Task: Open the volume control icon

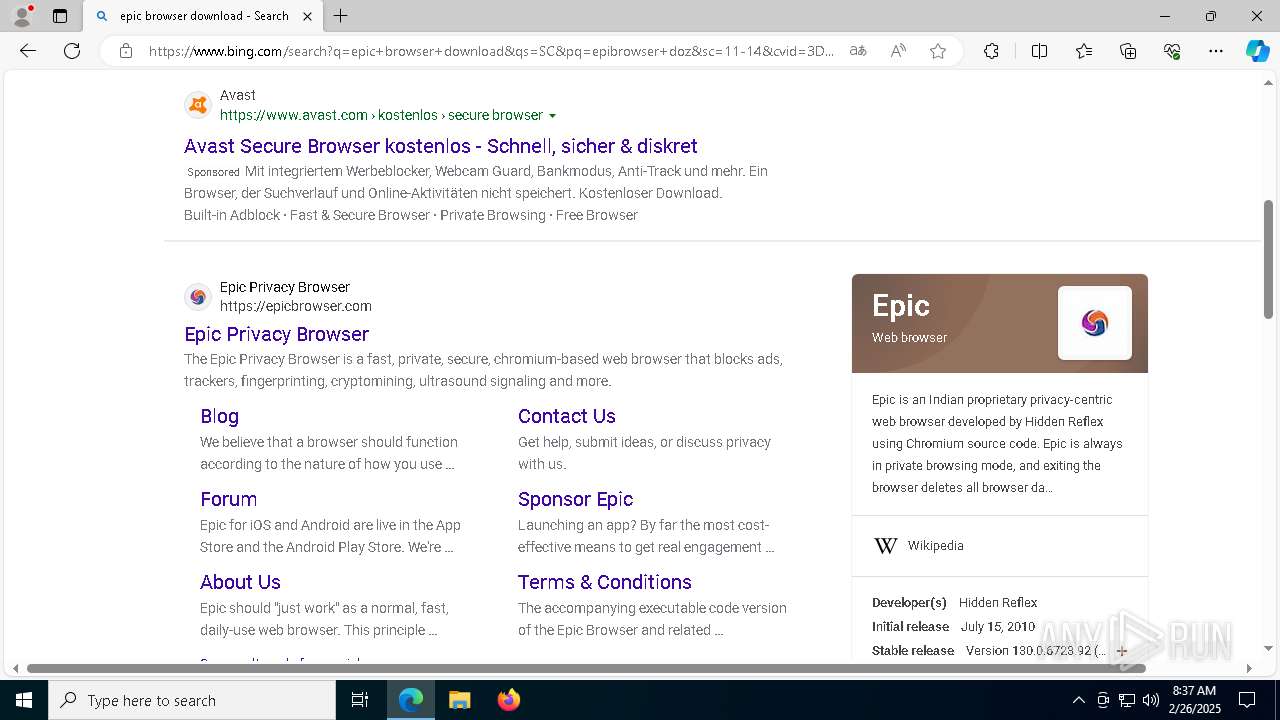Action: tap(1150, 700)
